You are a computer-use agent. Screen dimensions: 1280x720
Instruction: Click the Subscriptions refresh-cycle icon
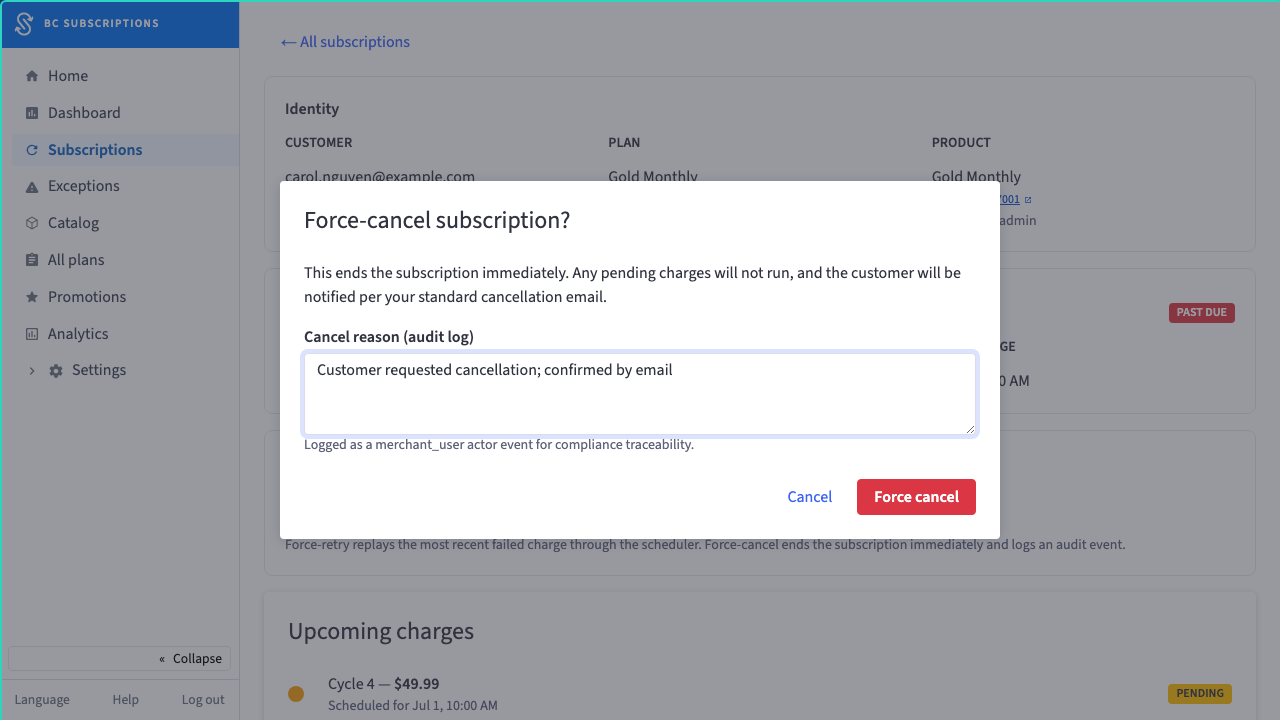point(32,150)
